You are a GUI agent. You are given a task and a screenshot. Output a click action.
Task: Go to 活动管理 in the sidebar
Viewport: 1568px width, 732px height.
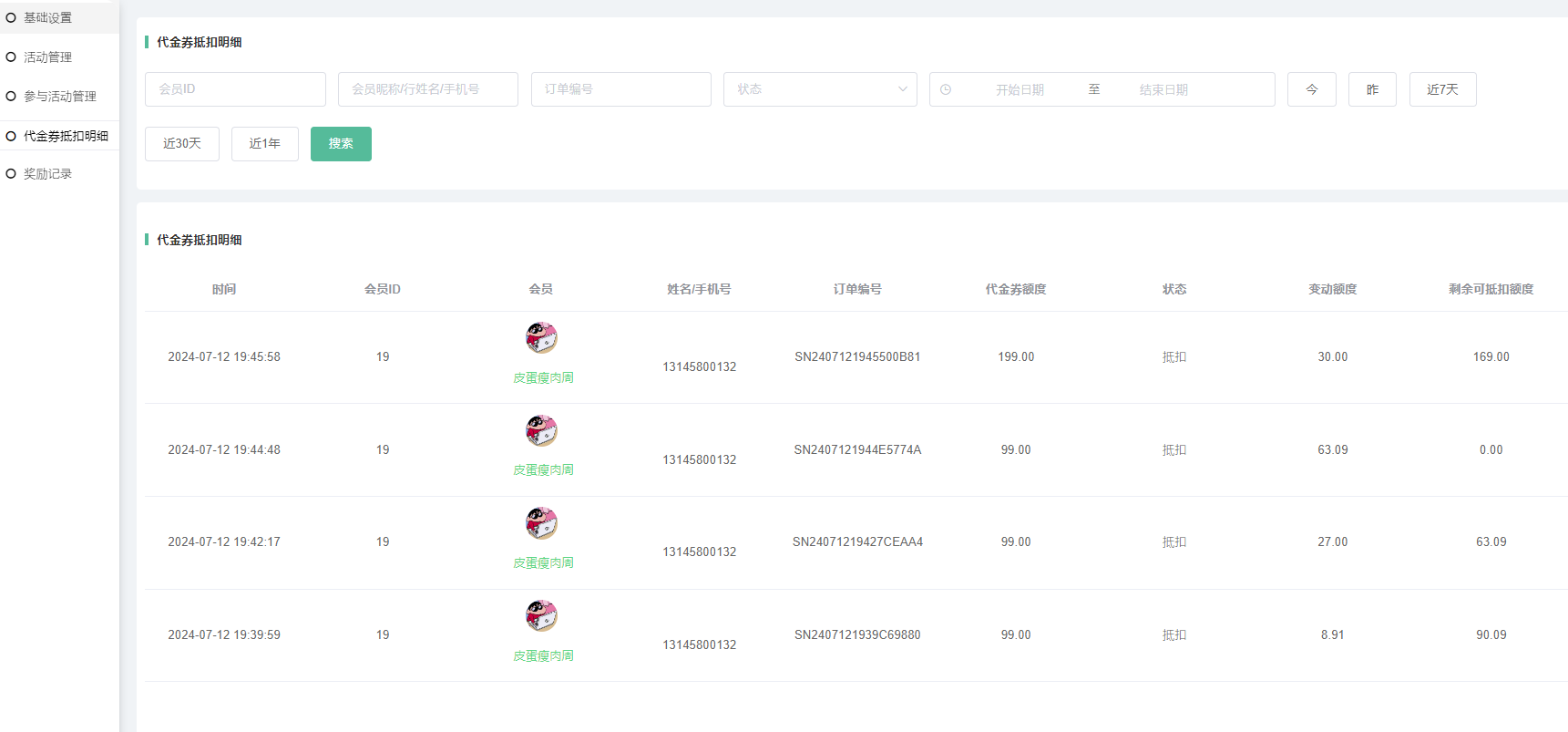click(47, 57)
